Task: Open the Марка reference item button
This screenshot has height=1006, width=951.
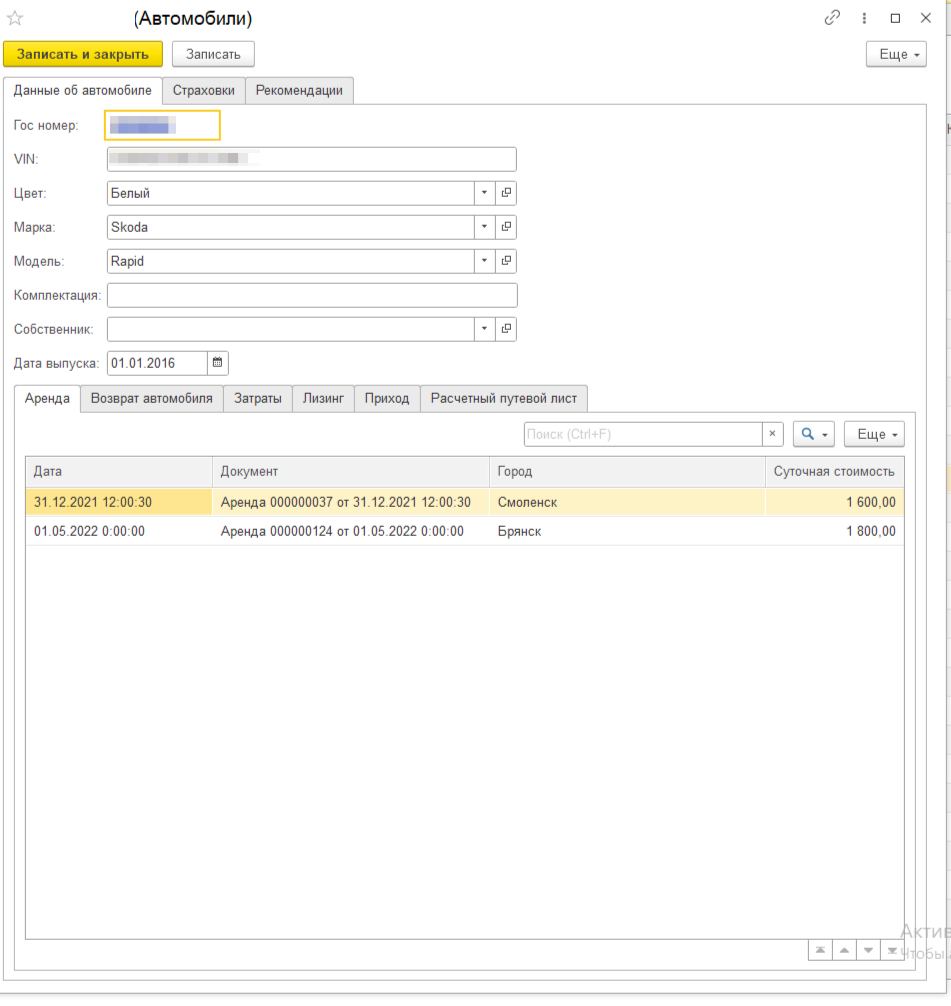Action: coord(506,227)
